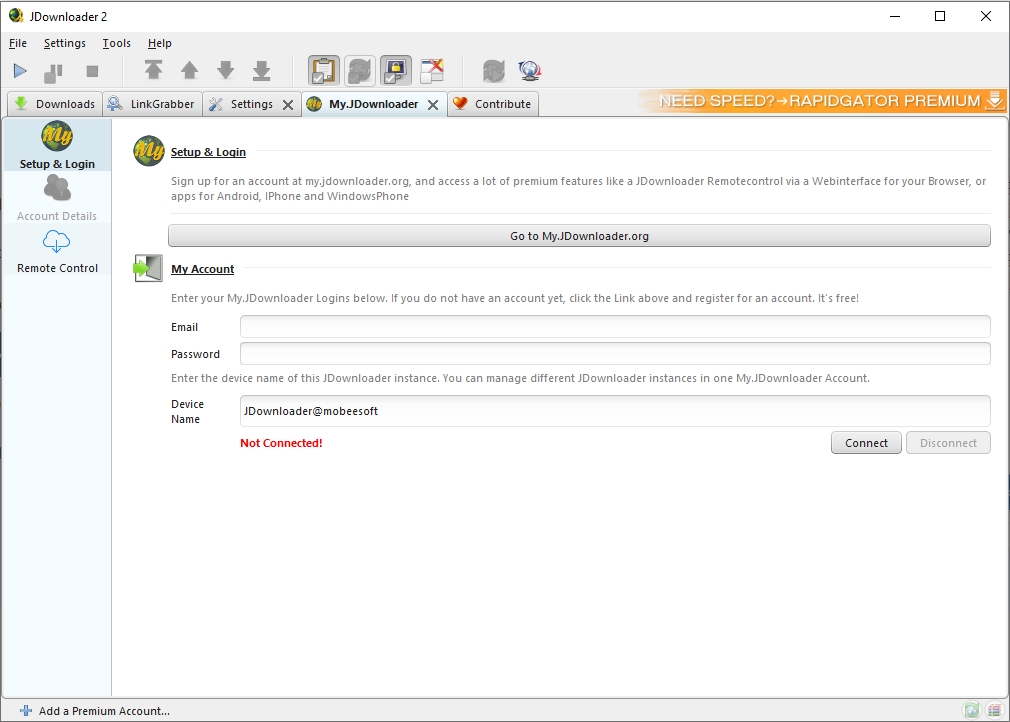Image resolution: width=1010 pixels, height=722 pixels.
Task: Click Add a Premium Account link
Action: 95,710
